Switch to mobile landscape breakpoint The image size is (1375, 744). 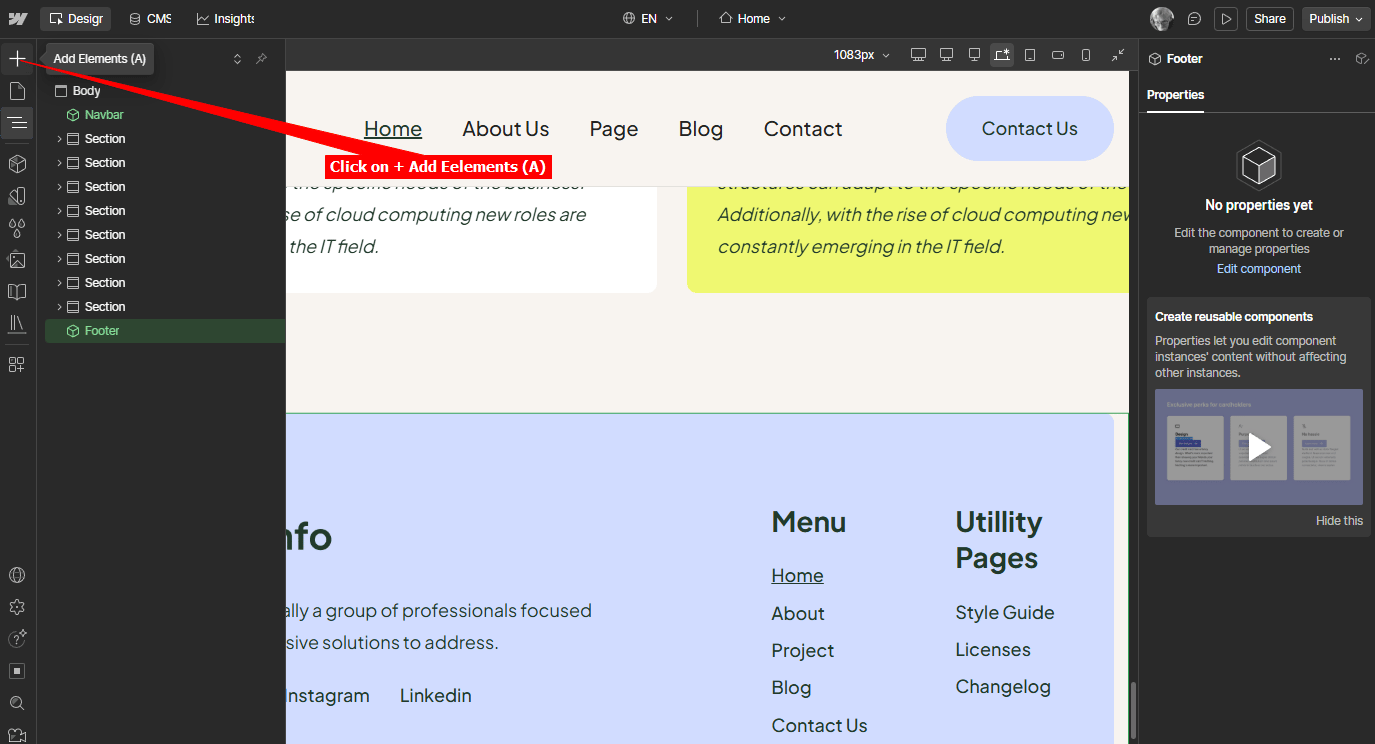coord(1058,55)
